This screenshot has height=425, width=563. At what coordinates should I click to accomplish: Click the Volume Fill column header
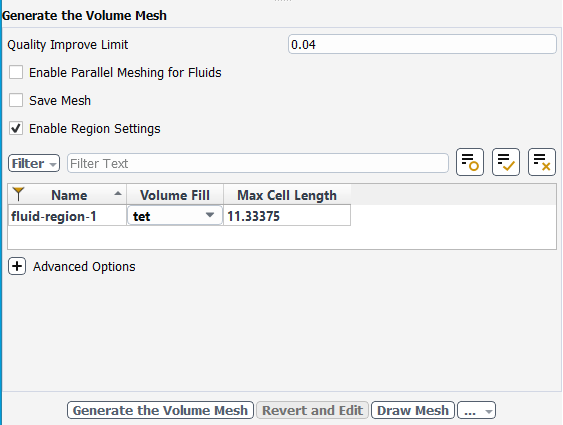pos(175,195)
